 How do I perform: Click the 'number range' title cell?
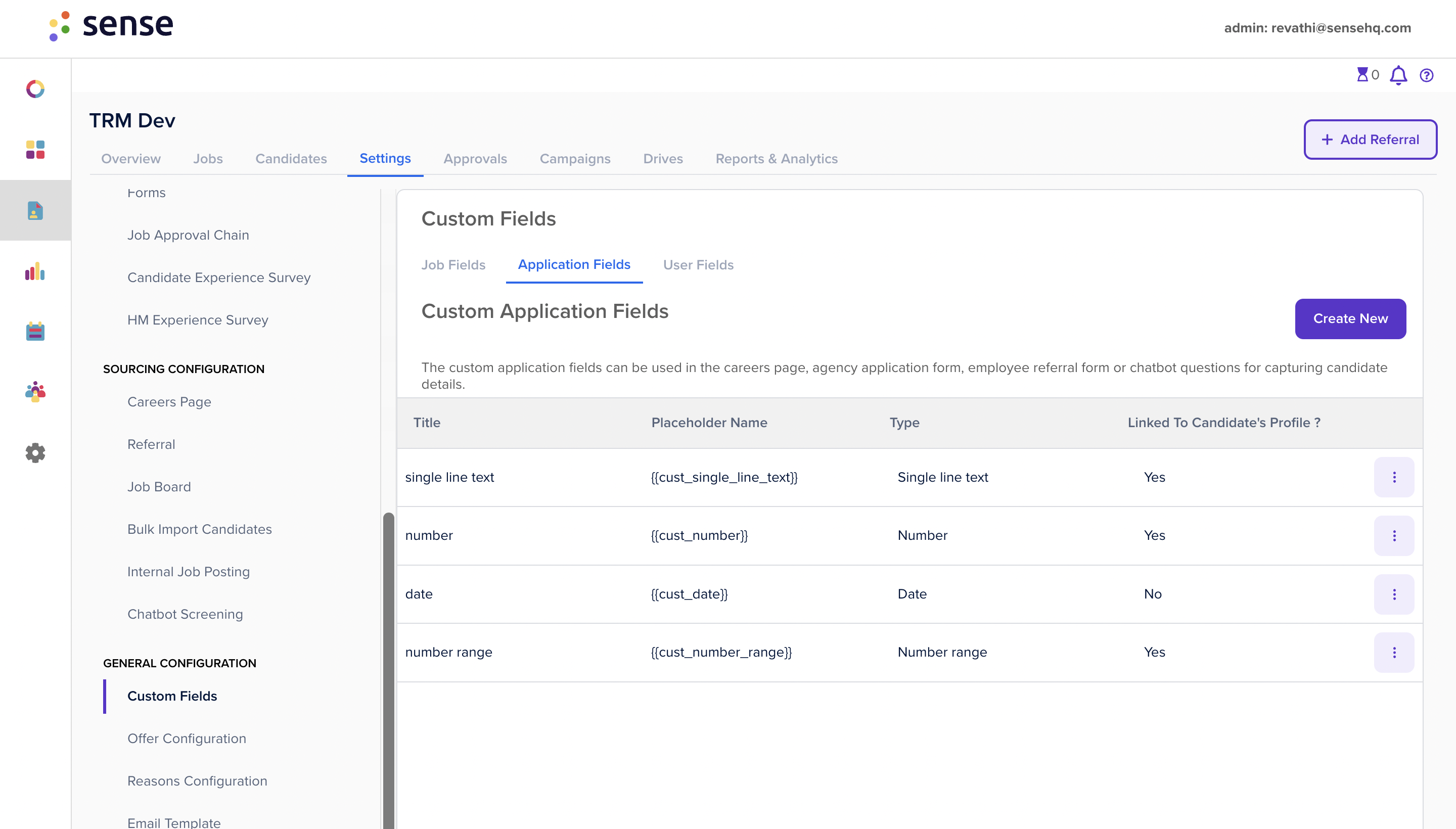click(449, 653)
